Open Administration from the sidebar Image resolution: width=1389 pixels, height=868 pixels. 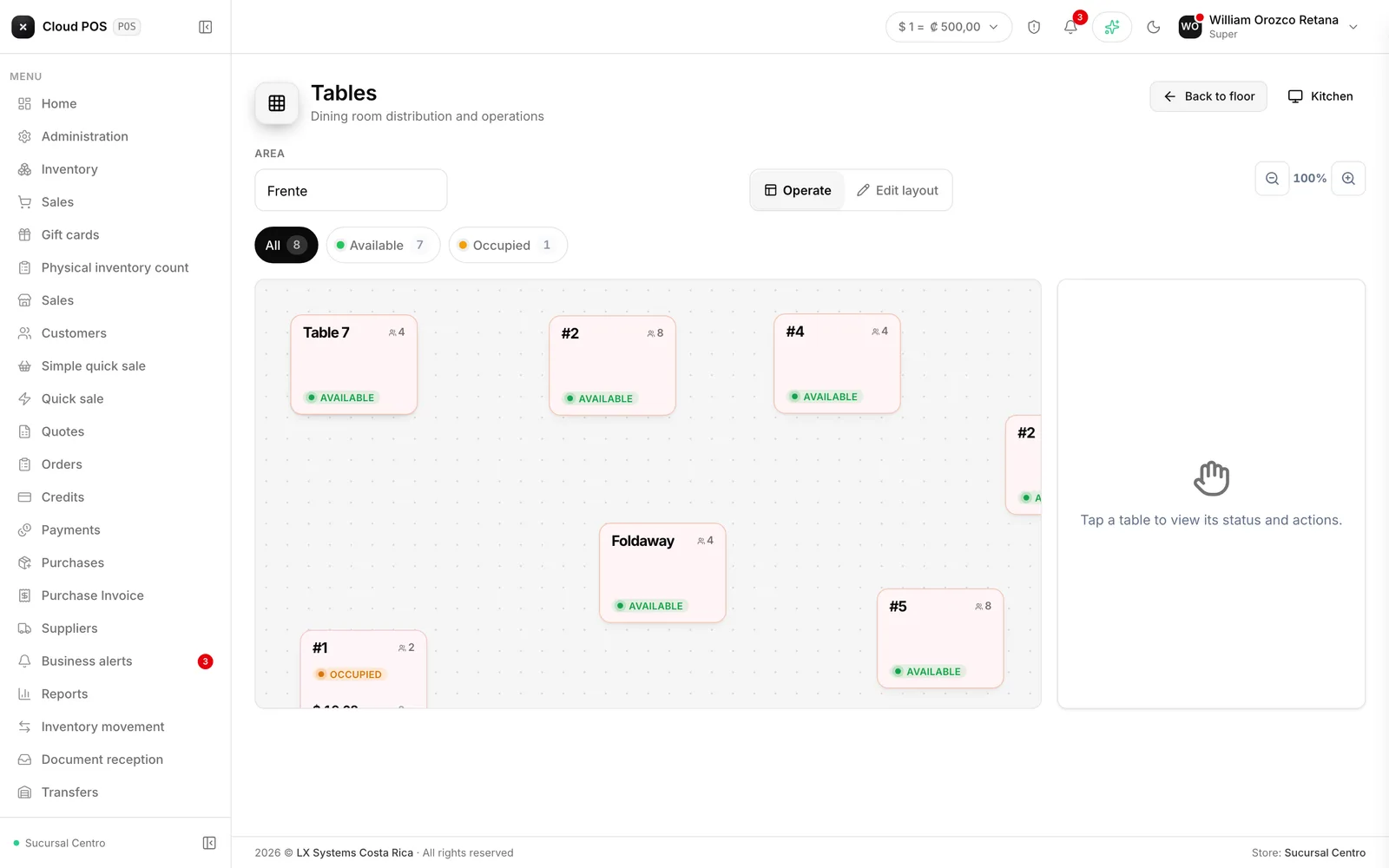115,136
